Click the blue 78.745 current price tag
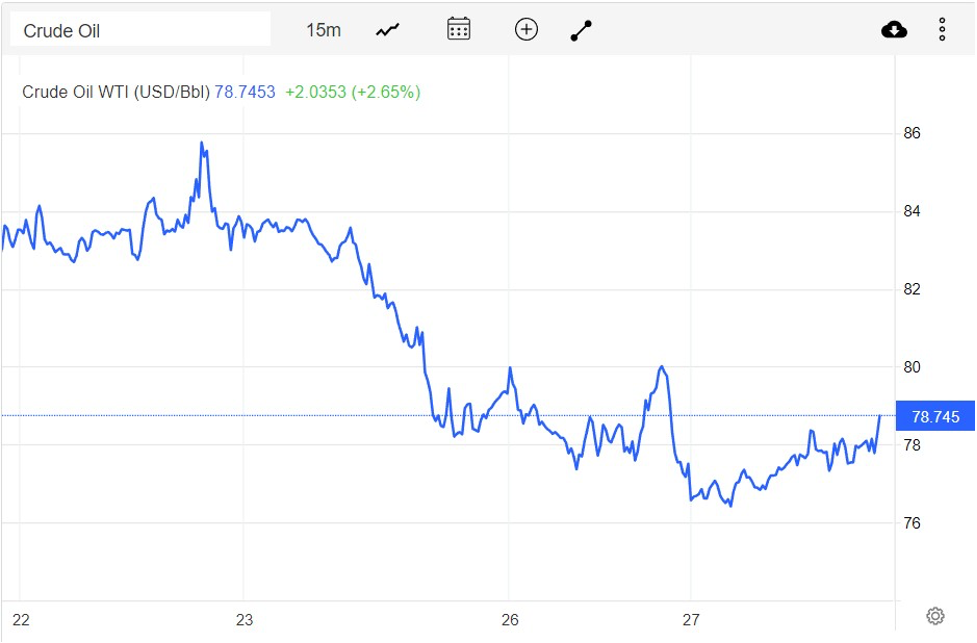The width and height of the screenshot is (977, 643). (935, 416)
